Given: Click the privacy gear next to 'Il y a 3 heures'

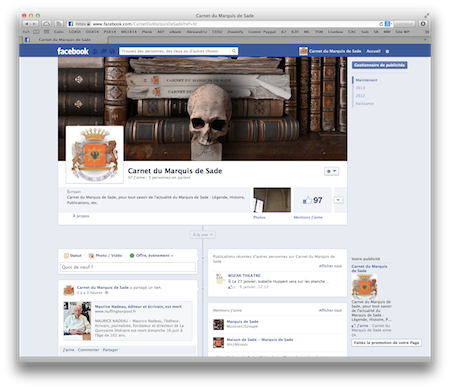Looking at the screenshot, I should (106, 293).
